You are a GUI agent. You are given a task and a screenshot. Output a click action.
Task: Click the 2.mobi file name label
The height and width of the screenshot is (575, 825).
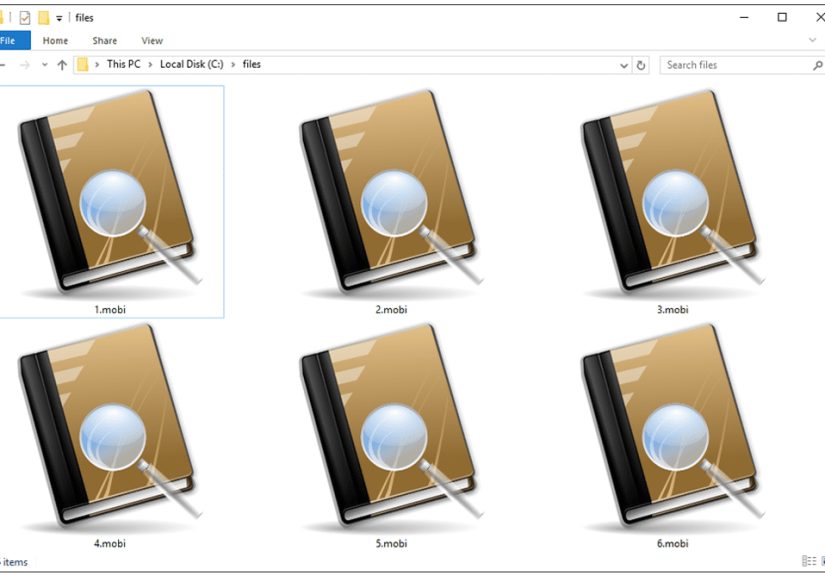[x=391, y=309]
